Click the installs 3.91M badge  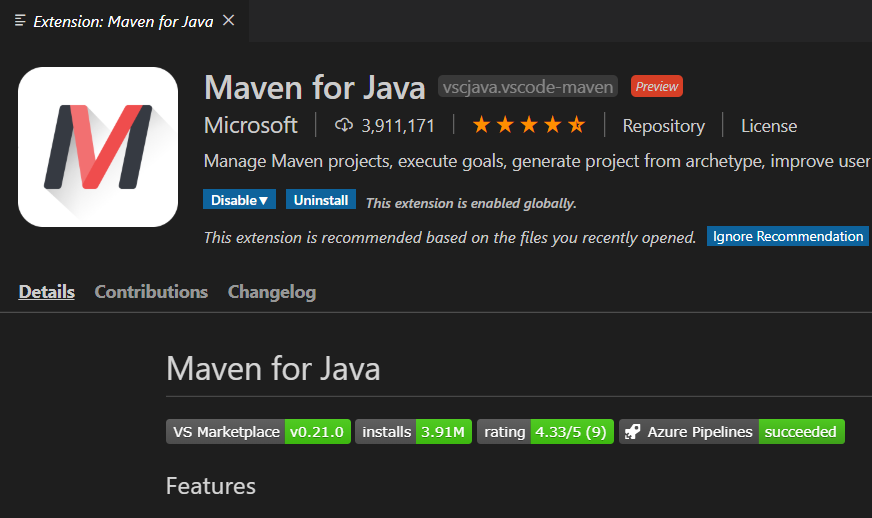pos(413,432)
